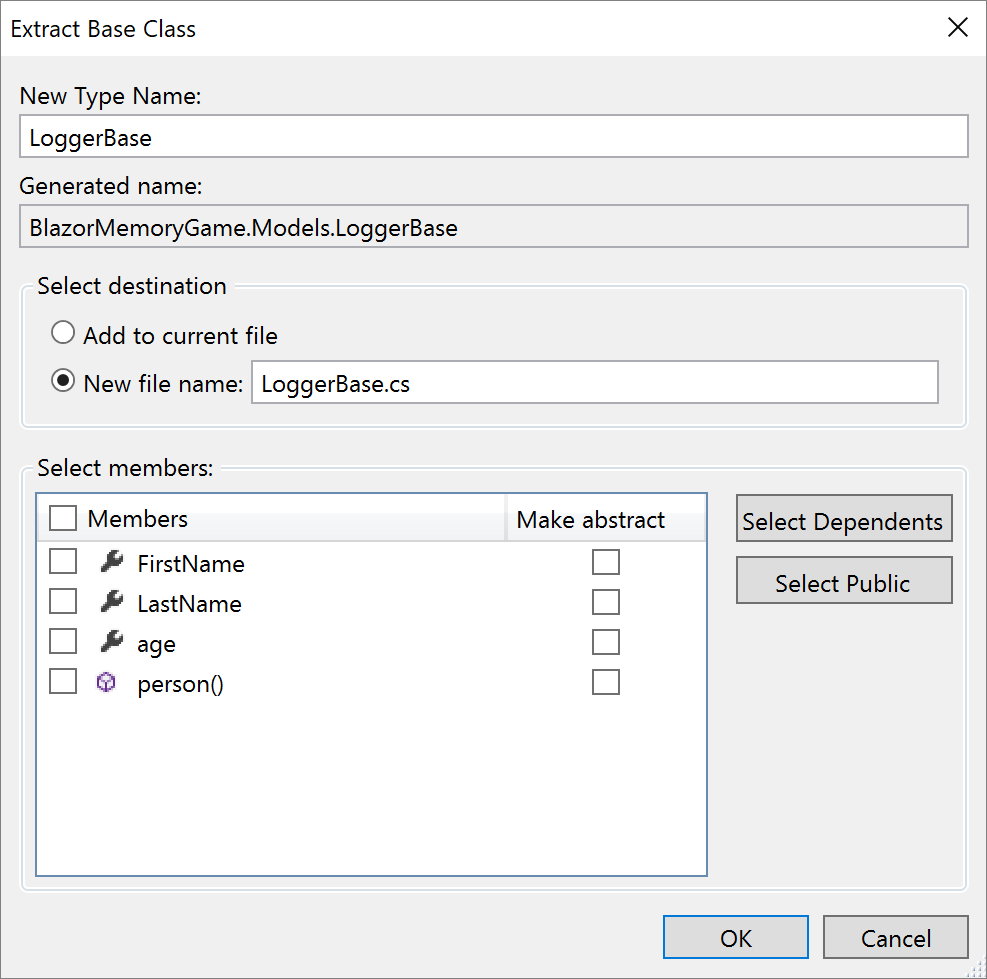This screenshot has width=987, height=979.
Task: Check the checkbox for the LastName member
Action: 63,601
